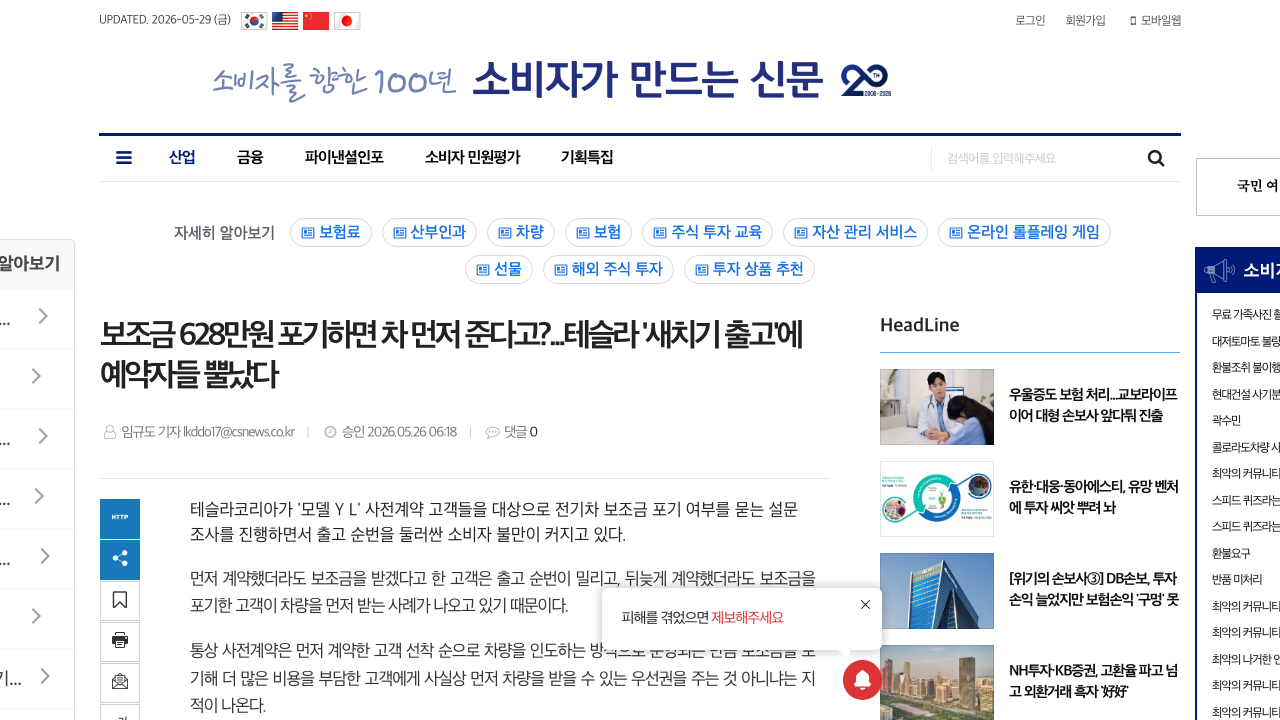Open the 곽수민 complaint entry
Viewport: 1280px width, 720px height.
(x=1226, y=420)
